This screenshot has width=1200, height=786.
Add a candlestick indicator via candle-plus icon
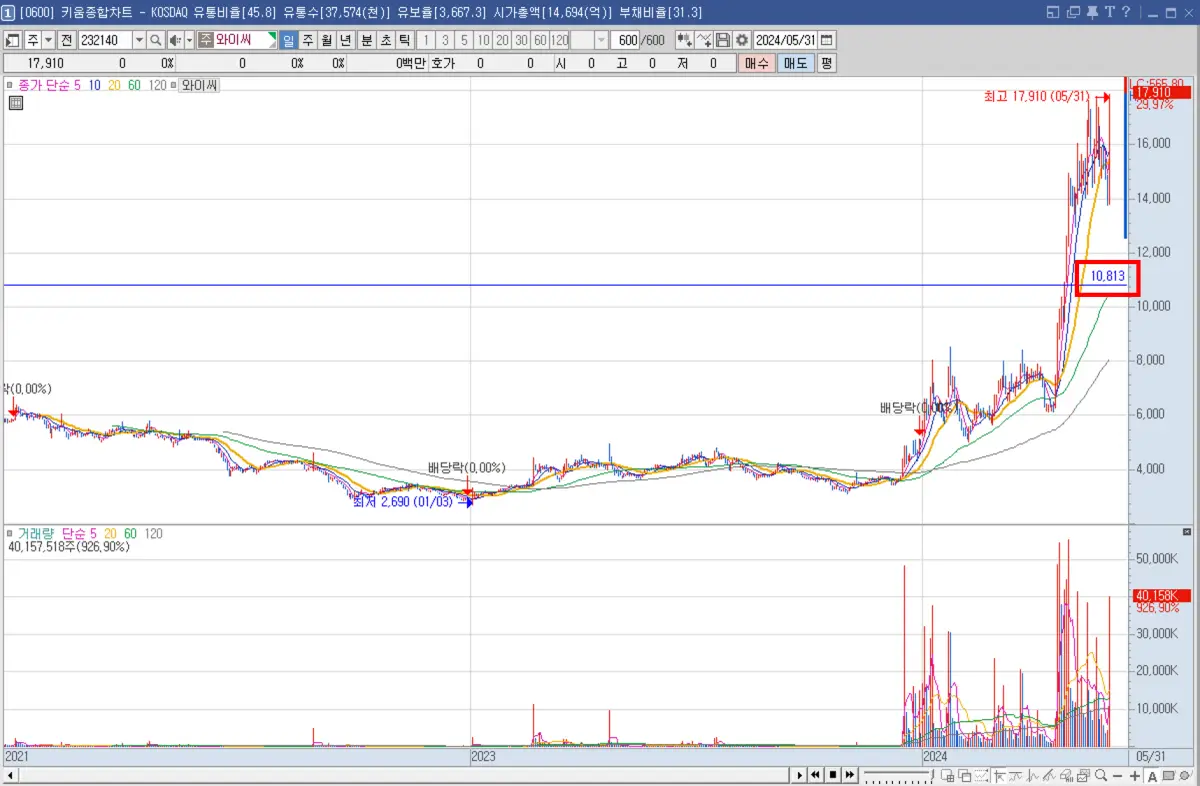(684, 40)
